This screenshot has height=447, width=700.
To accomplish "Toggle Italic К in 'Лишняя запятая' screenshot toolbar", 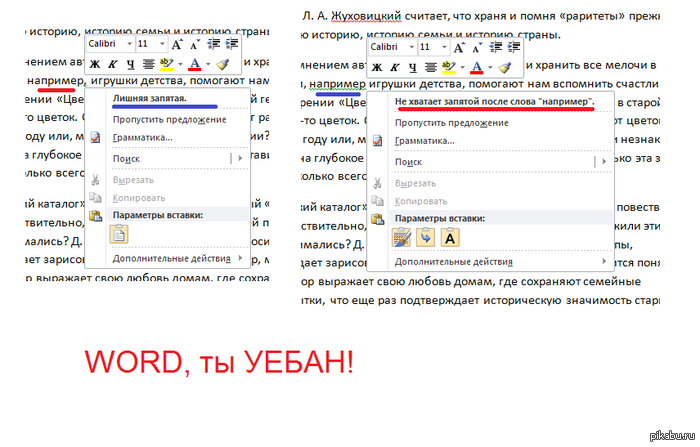I will (112, 64).
